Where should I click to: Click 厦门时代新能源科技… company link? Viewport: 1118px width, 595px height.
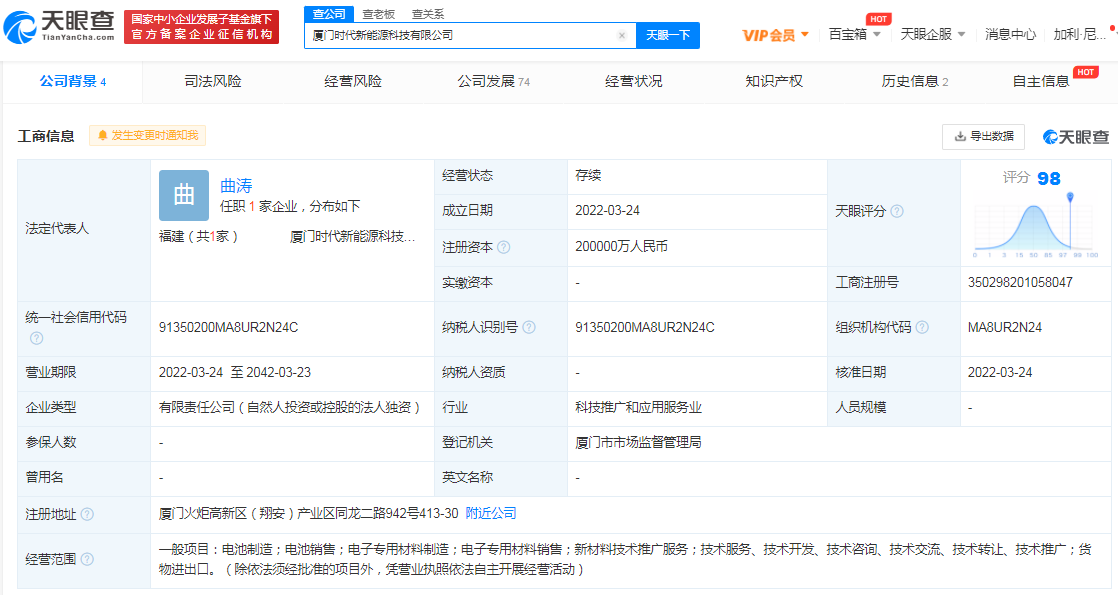tap(352, 236)
